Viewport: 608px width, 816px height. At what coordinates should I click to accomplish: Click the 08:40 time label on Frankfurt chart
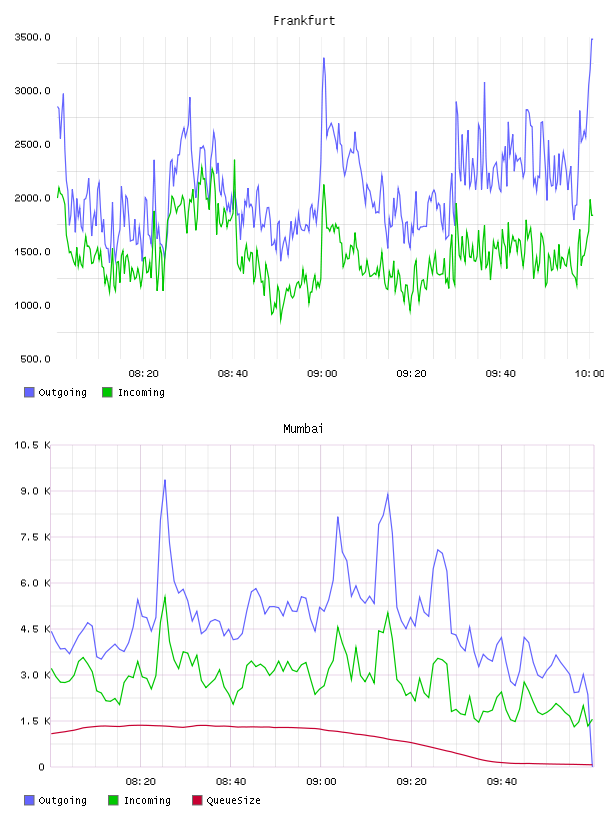pos(233,373)
